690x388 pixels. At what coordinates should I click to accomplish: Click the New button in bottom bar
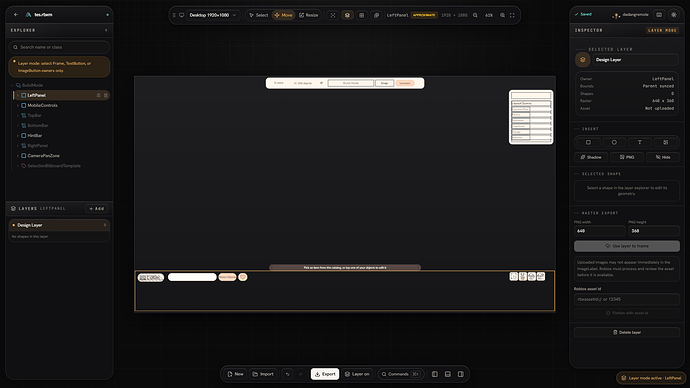[x=235, y=374]
